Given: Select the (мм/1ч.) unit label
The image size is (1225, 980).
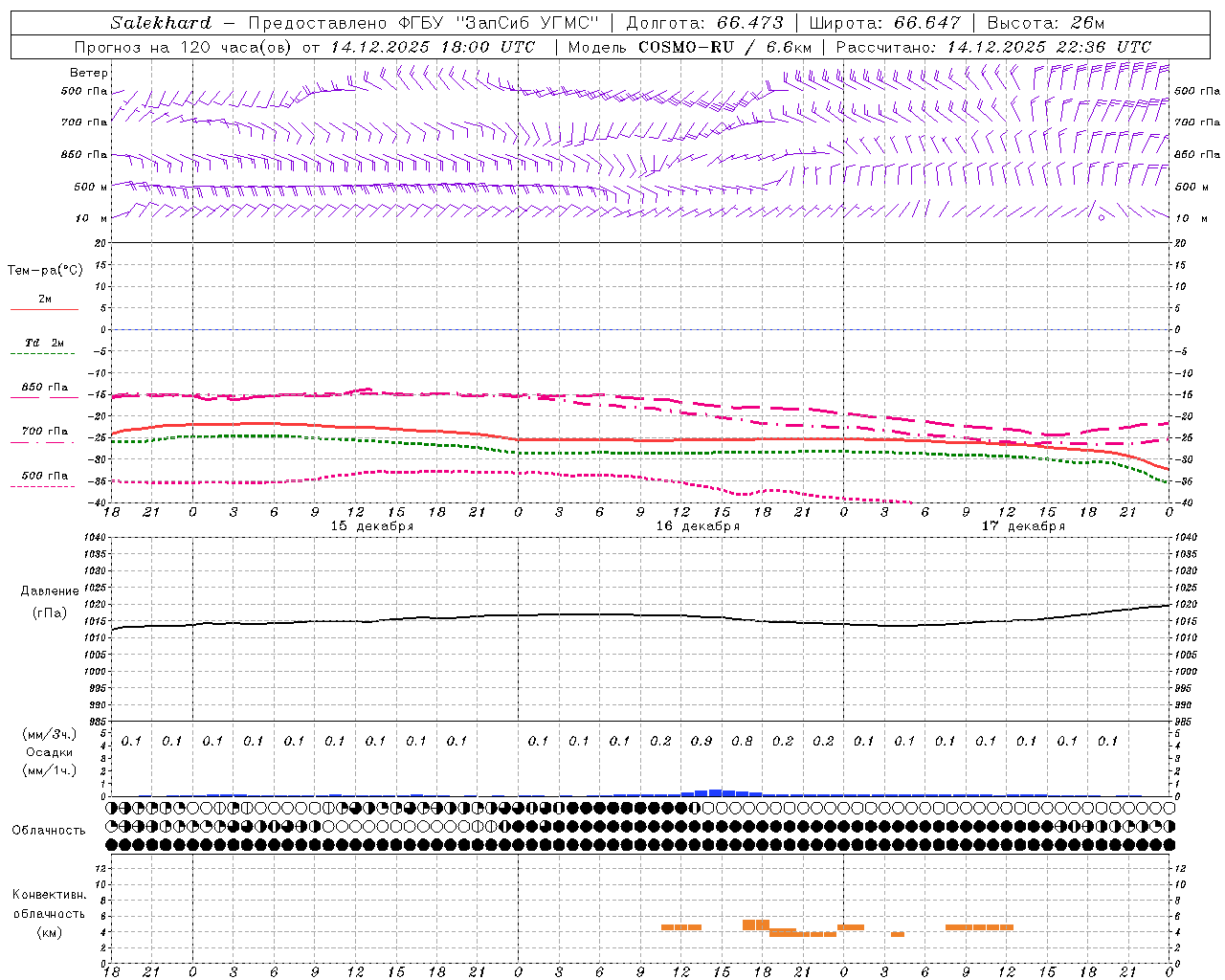Looking at the screenshot, I should coord(50,770).
